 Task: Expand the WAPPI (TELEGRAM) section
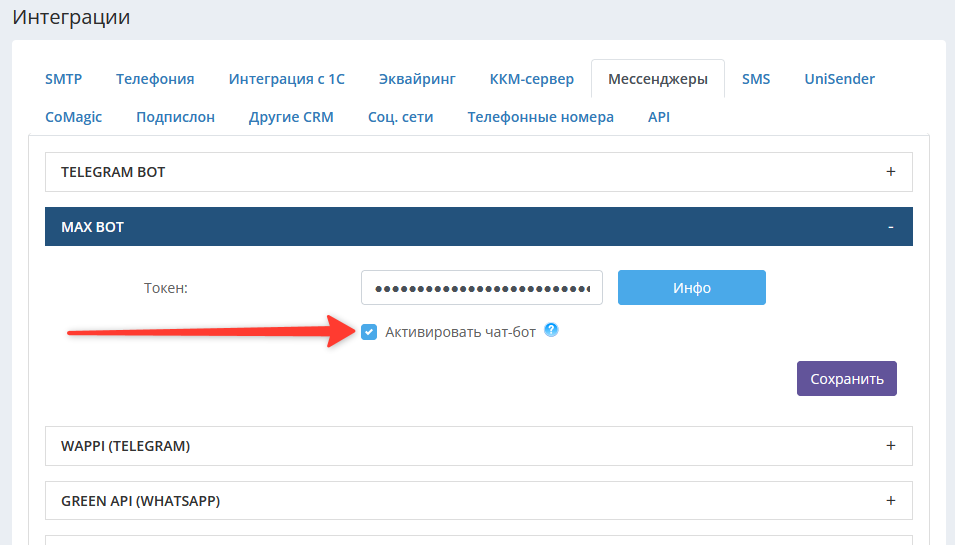pos(478,446)
